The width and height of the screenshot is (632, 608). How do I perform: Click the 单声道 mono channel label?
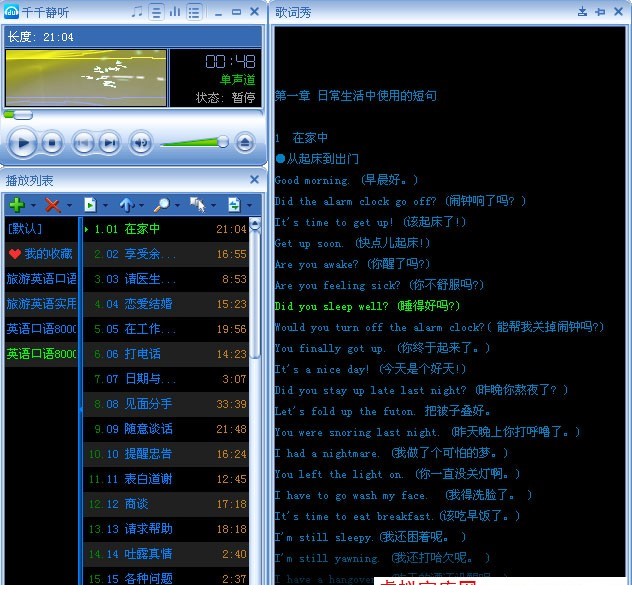[x=238, y=79]
